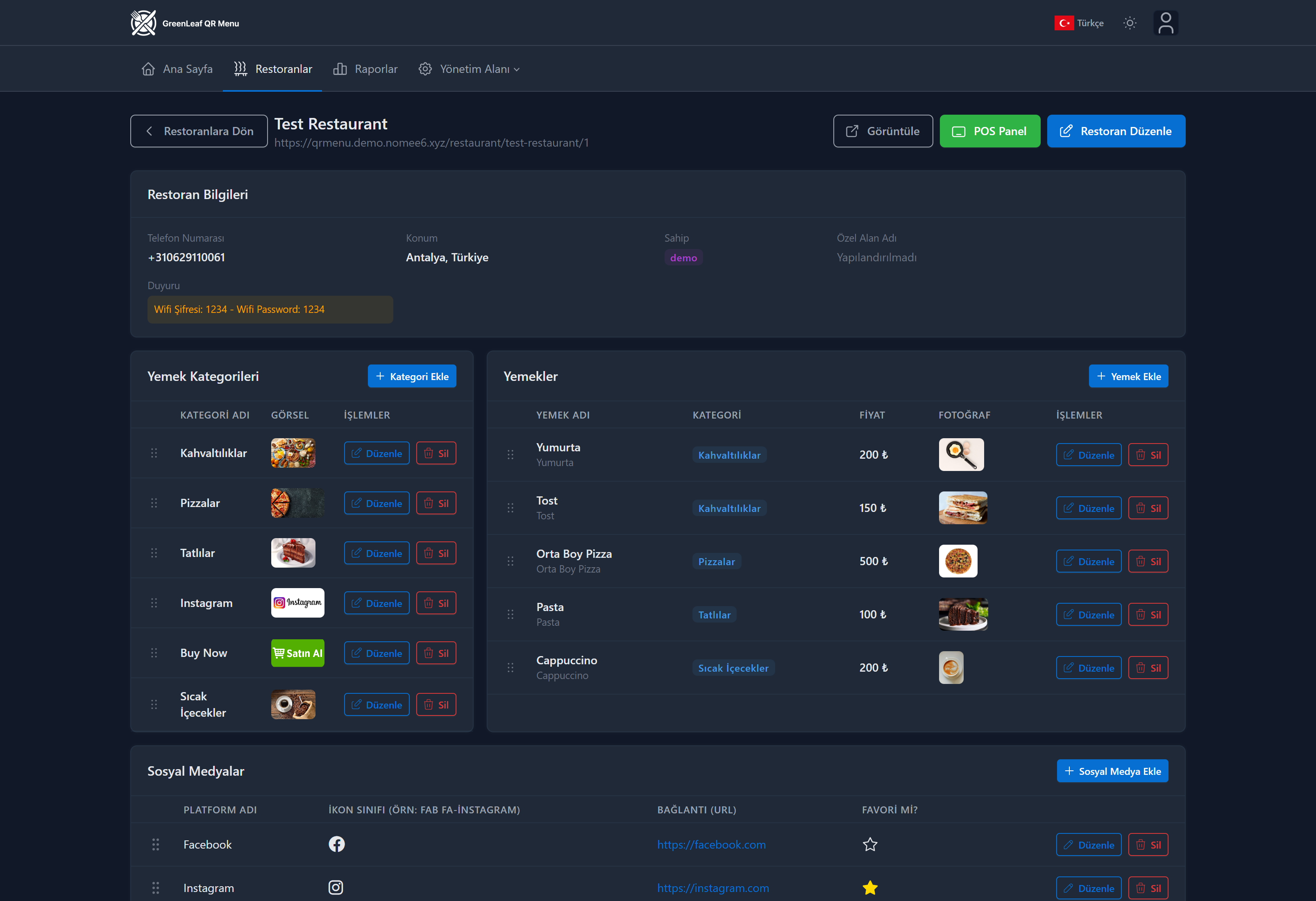Add a dish with Yemek Ekle
The image size is (1316, 901).
[1128, 376]
